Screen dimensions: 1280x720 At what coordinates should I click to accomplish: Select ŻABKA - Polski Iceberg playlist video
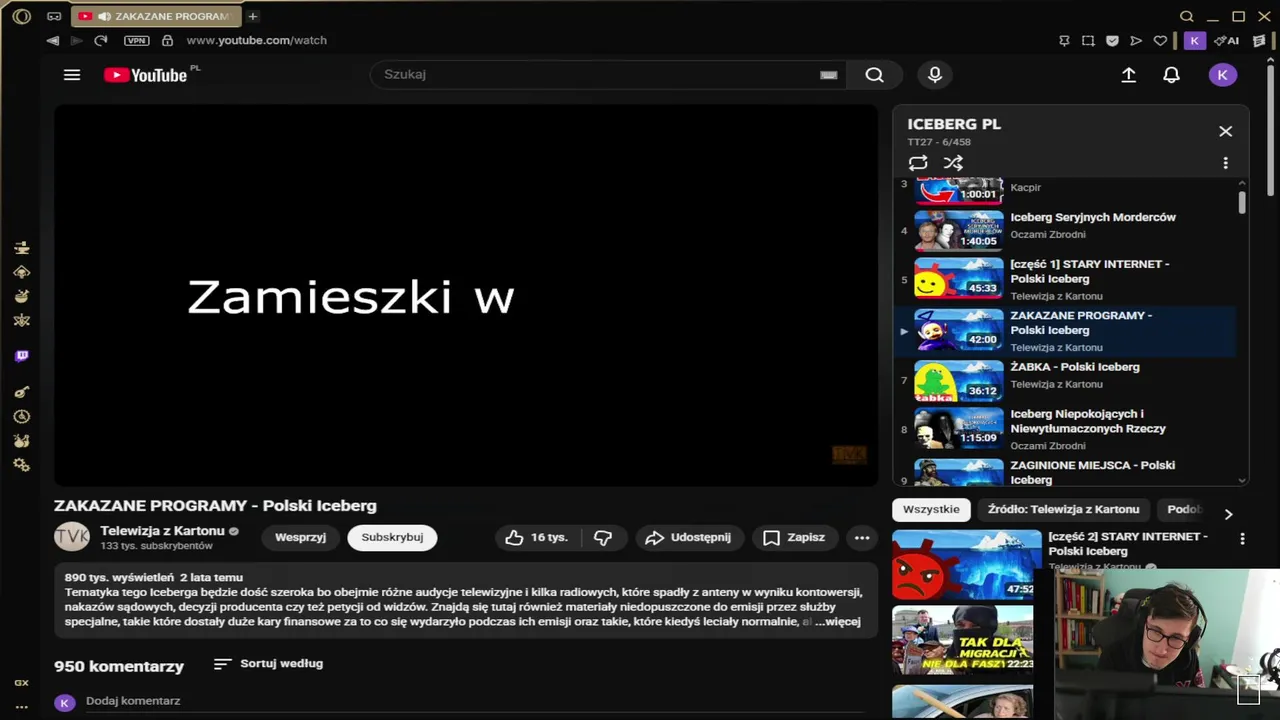(1065, 381)
